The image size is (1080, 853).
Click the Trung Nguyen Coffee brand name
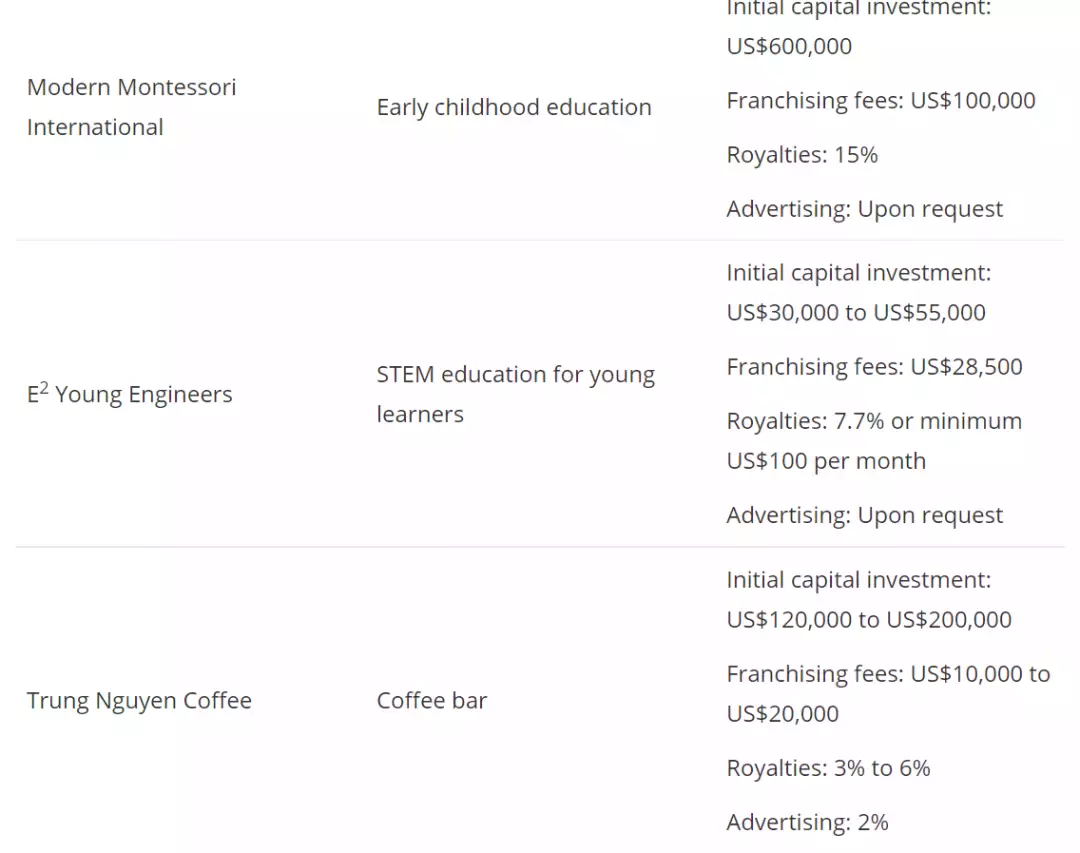point(139,700)
